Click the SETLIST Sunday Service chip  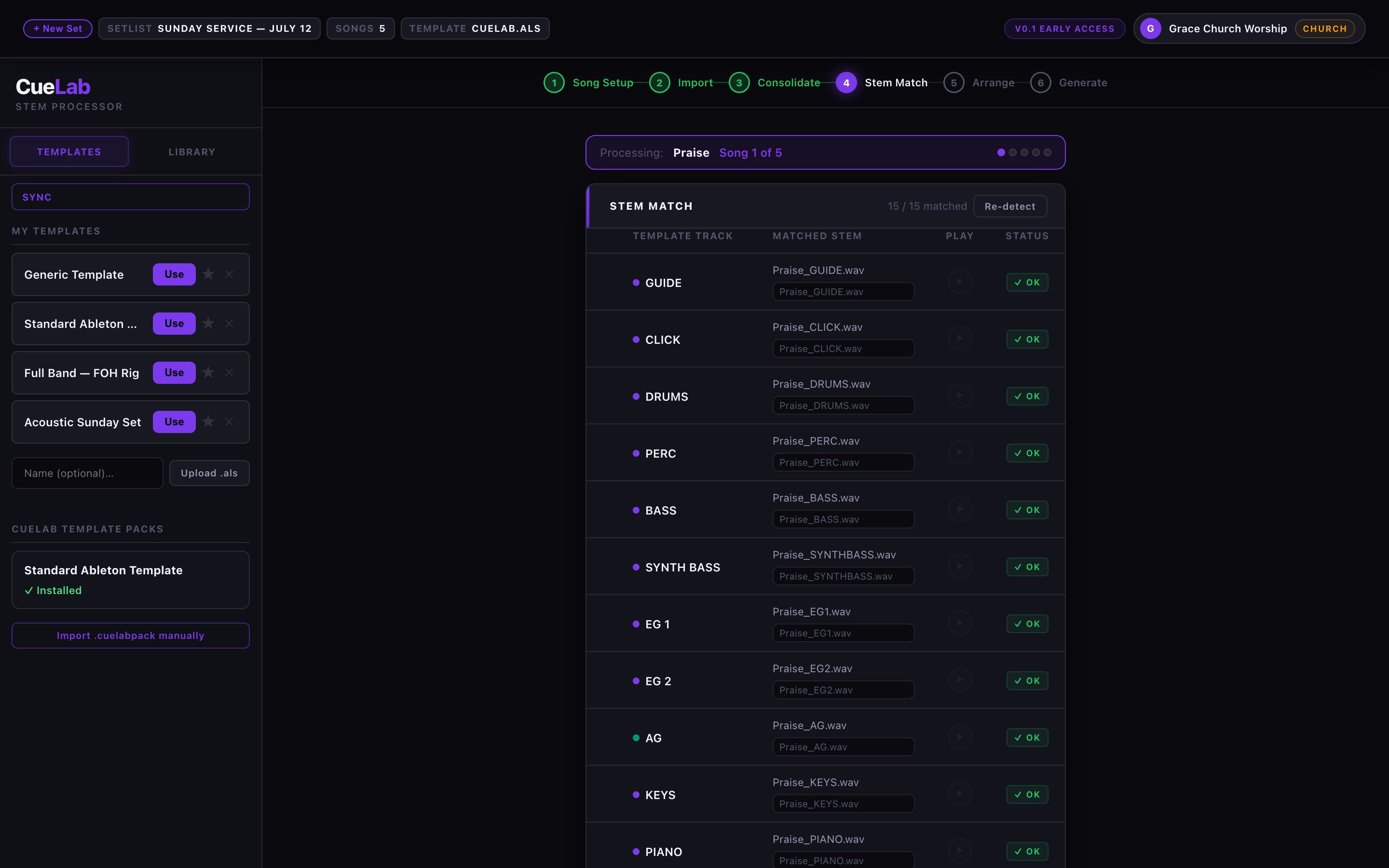click(x=209, y=29)
